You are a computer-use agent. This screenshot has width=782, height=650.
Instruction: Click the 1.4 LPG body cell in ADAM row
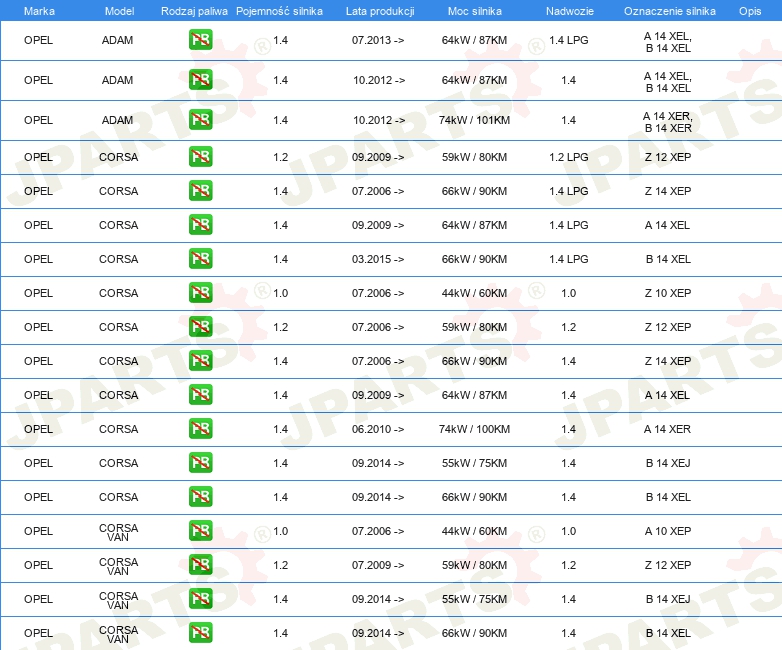[x=569, y=40]
